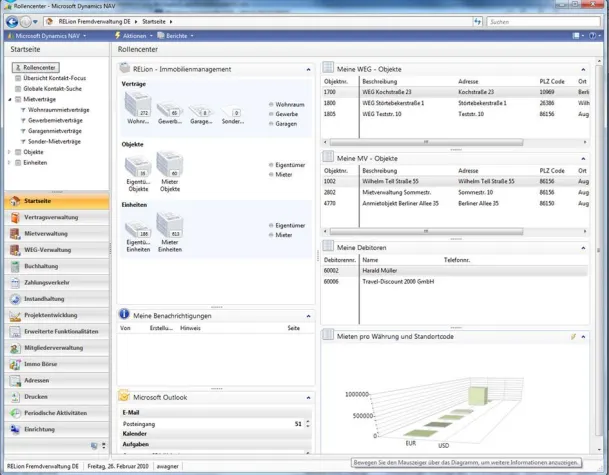The height and width of the screenshot is (475, 609).
Task: Open Übersicht Kontakt-Focus link
Action: tap(53, 78)
